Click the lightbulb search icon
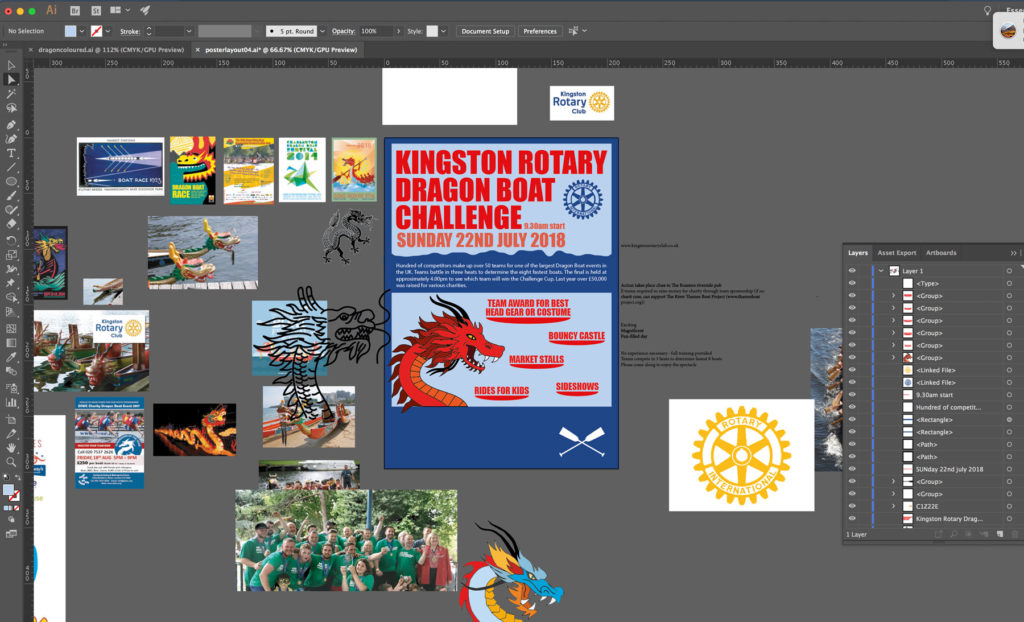 [x=987, y=10]
